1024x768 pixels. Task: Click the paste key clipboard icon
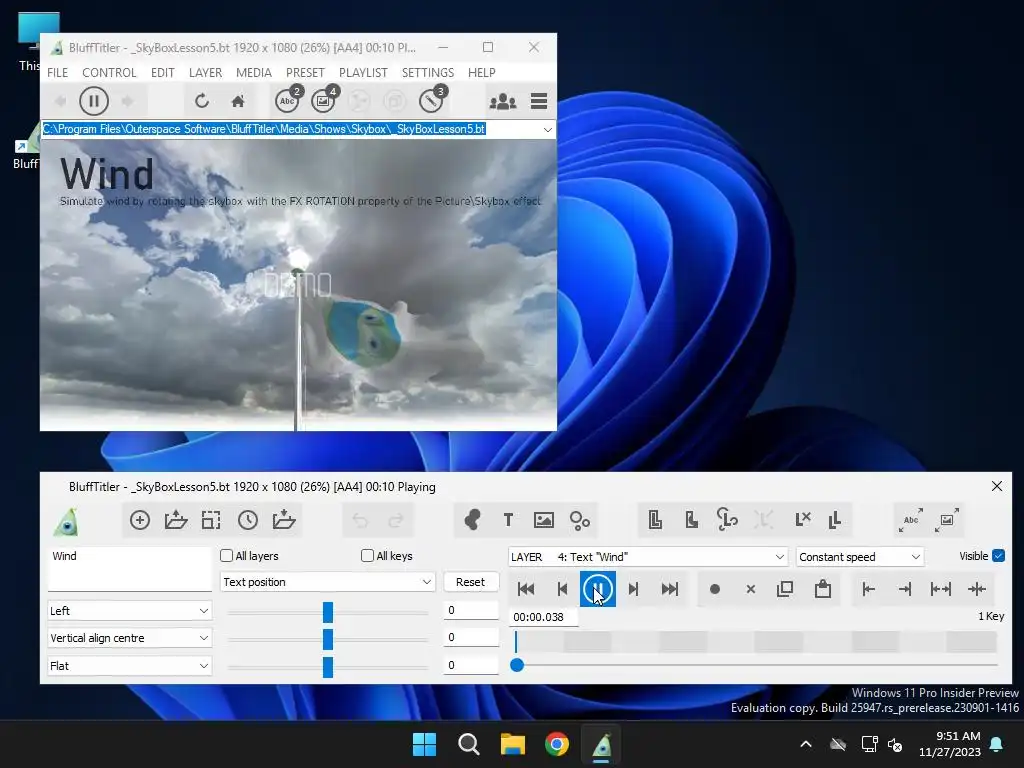[x=823, y=589]
